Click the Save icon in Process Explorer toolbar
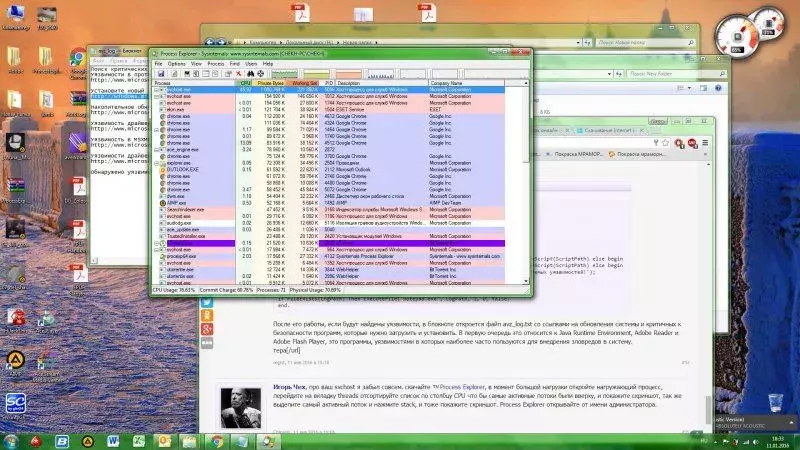Screen dimensions: 800x450 161,74
